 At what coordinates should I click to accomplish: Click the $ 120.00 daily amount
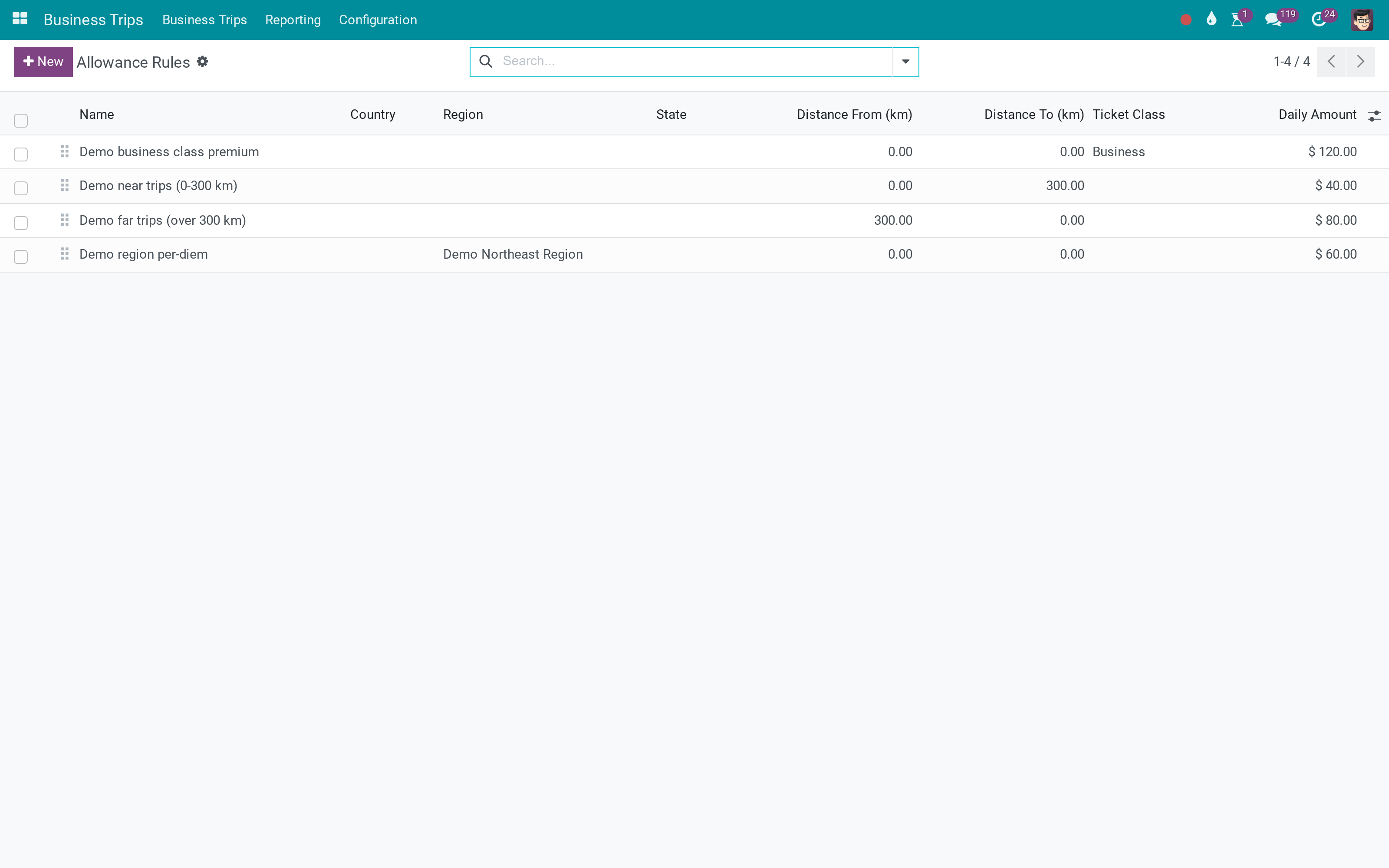[1332, 151]
